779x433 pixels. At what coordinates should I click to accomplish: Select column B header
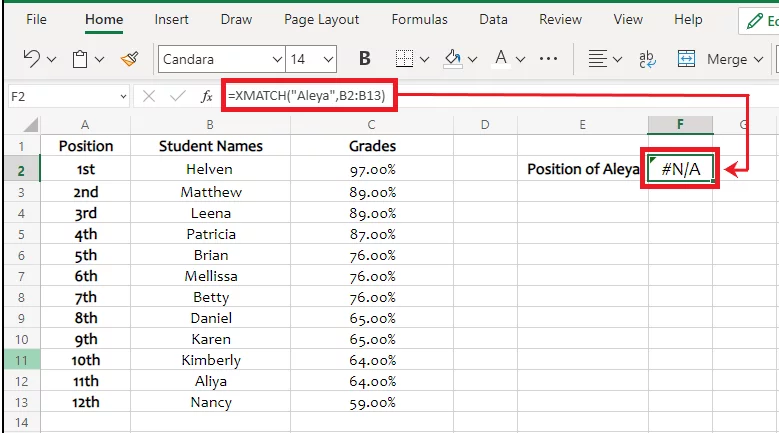(210, 125)
